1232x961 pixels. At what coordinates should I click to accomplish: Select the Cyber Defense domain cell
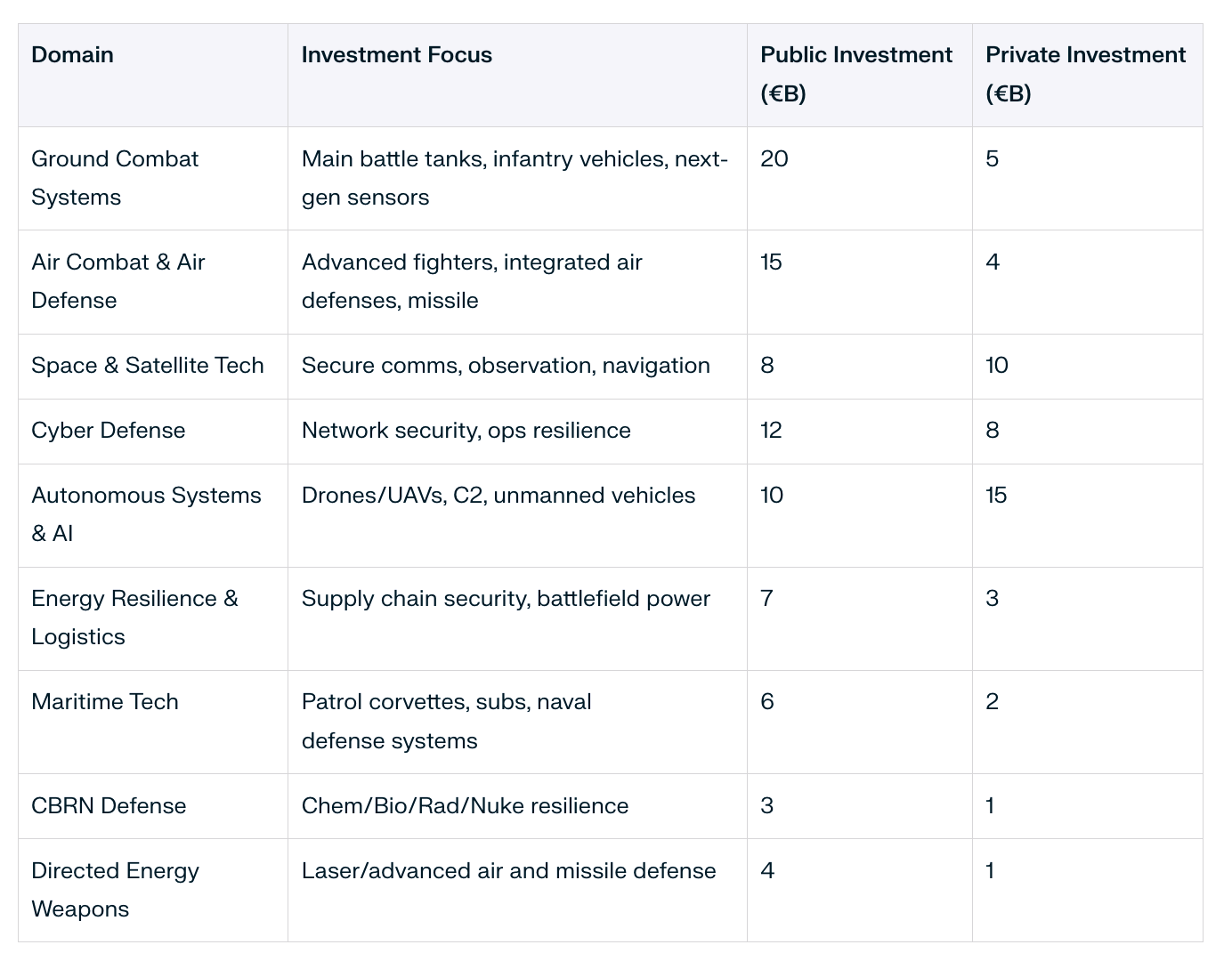pos(109,431)
